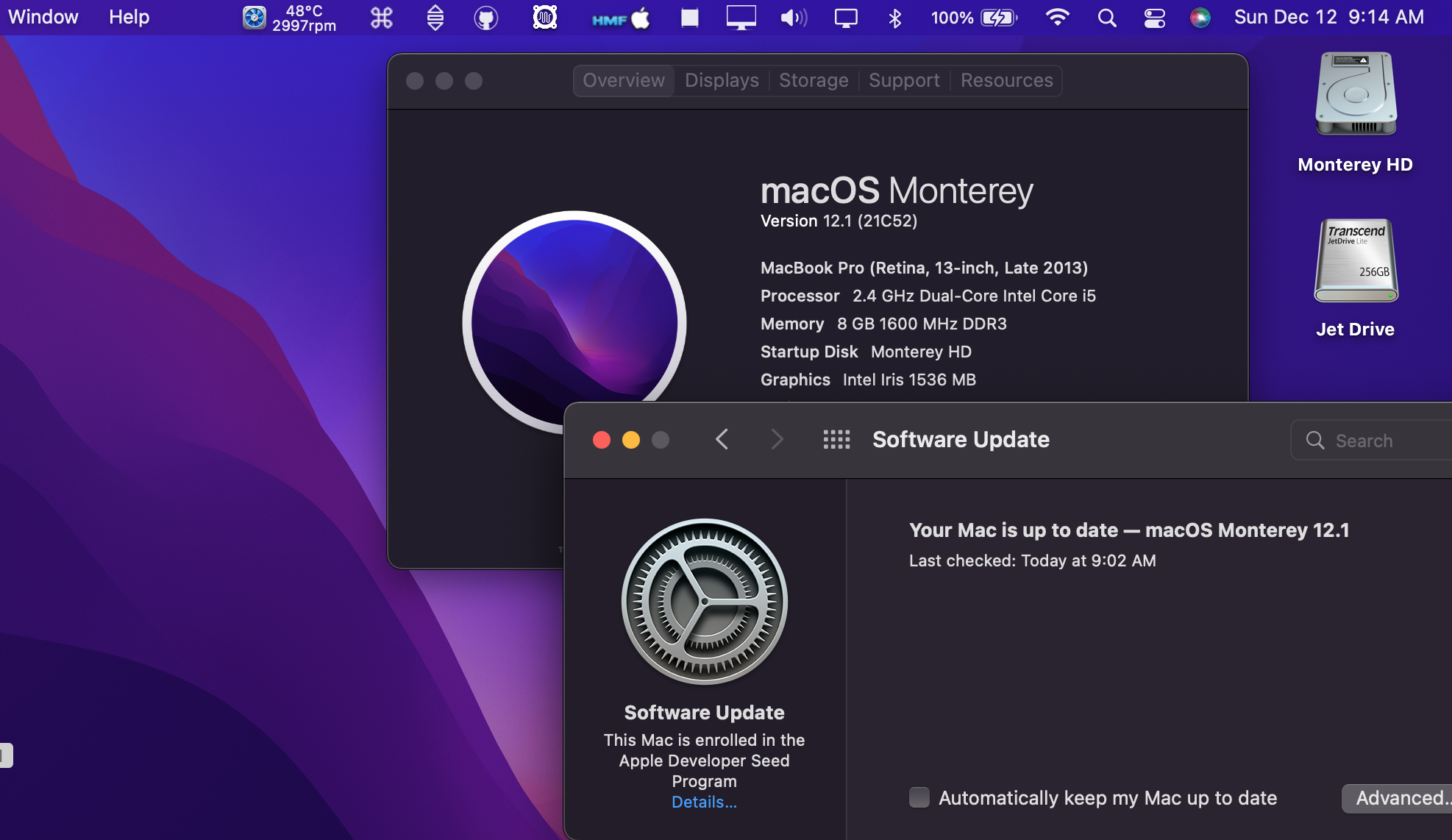1452x840 pixels.
Task: Open the GitHub menu bar icon
Action: (485, 18)
